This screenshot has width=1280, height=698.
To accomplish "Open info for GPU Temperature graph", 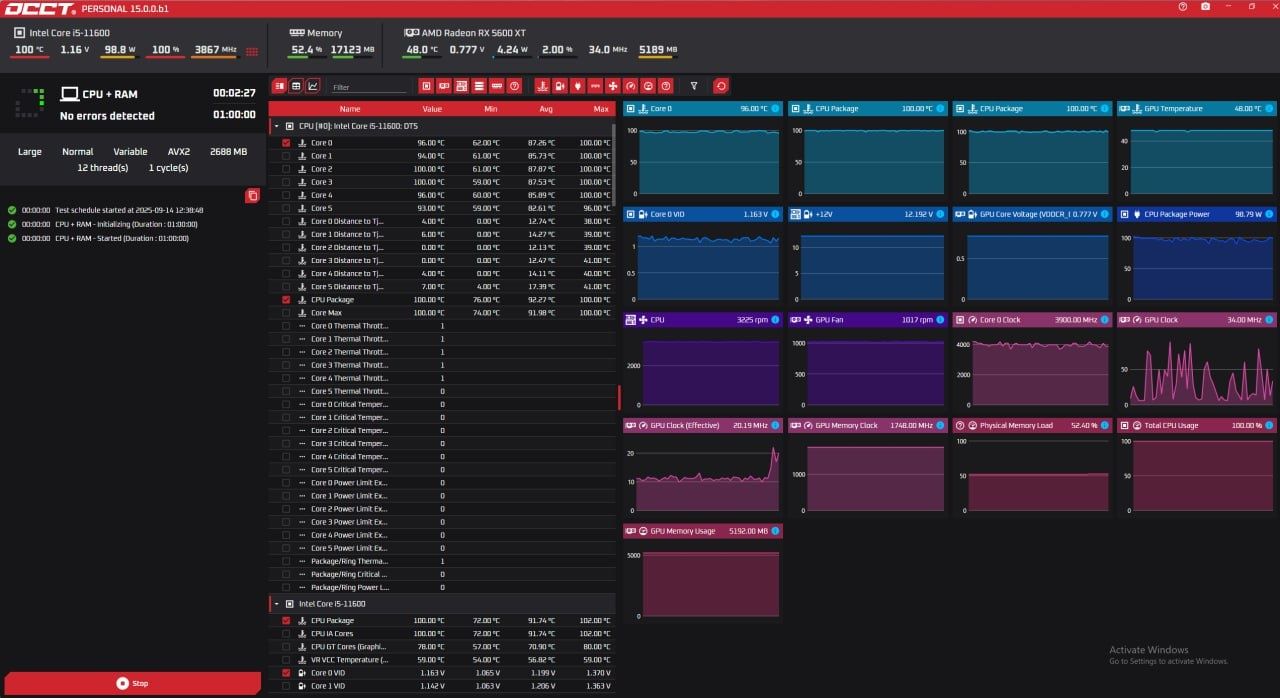I will tap(1270, 108).
